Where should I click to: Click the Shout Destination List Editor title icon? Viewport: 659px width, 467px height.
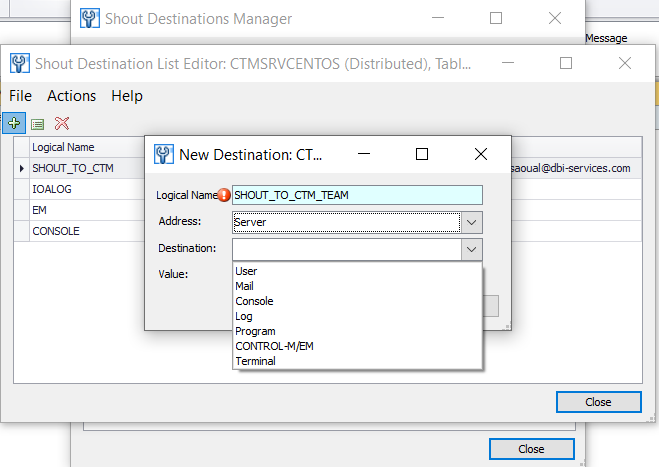coord(20,63)
